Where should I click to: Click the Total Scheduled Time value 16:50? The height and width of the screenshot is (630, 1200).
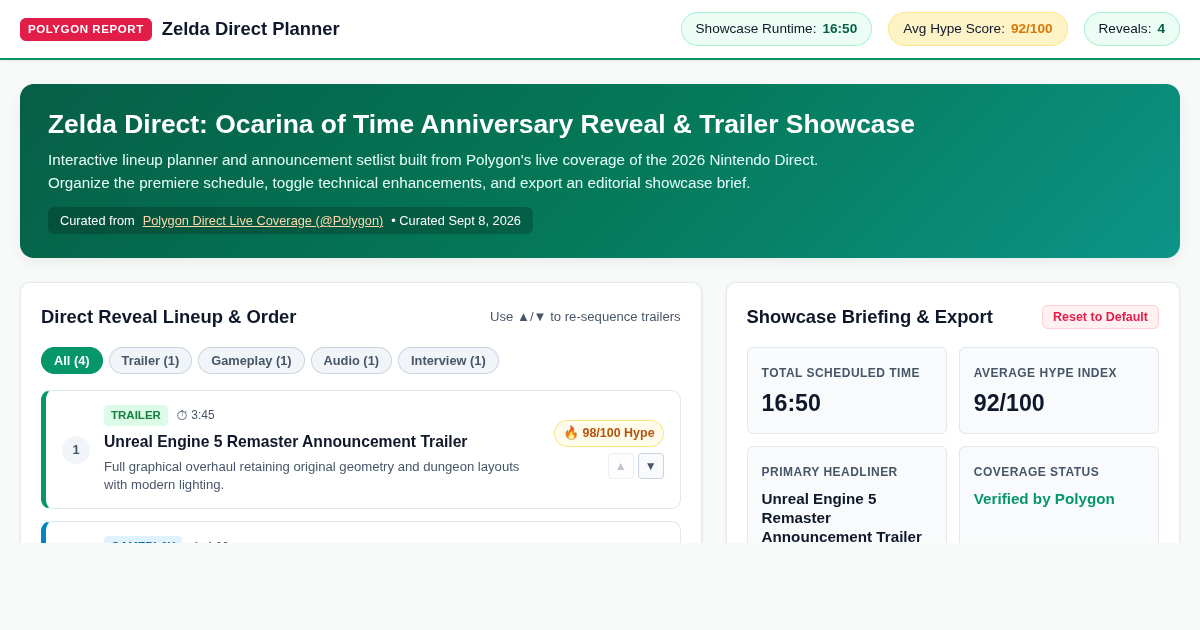[x=791, y=403]
